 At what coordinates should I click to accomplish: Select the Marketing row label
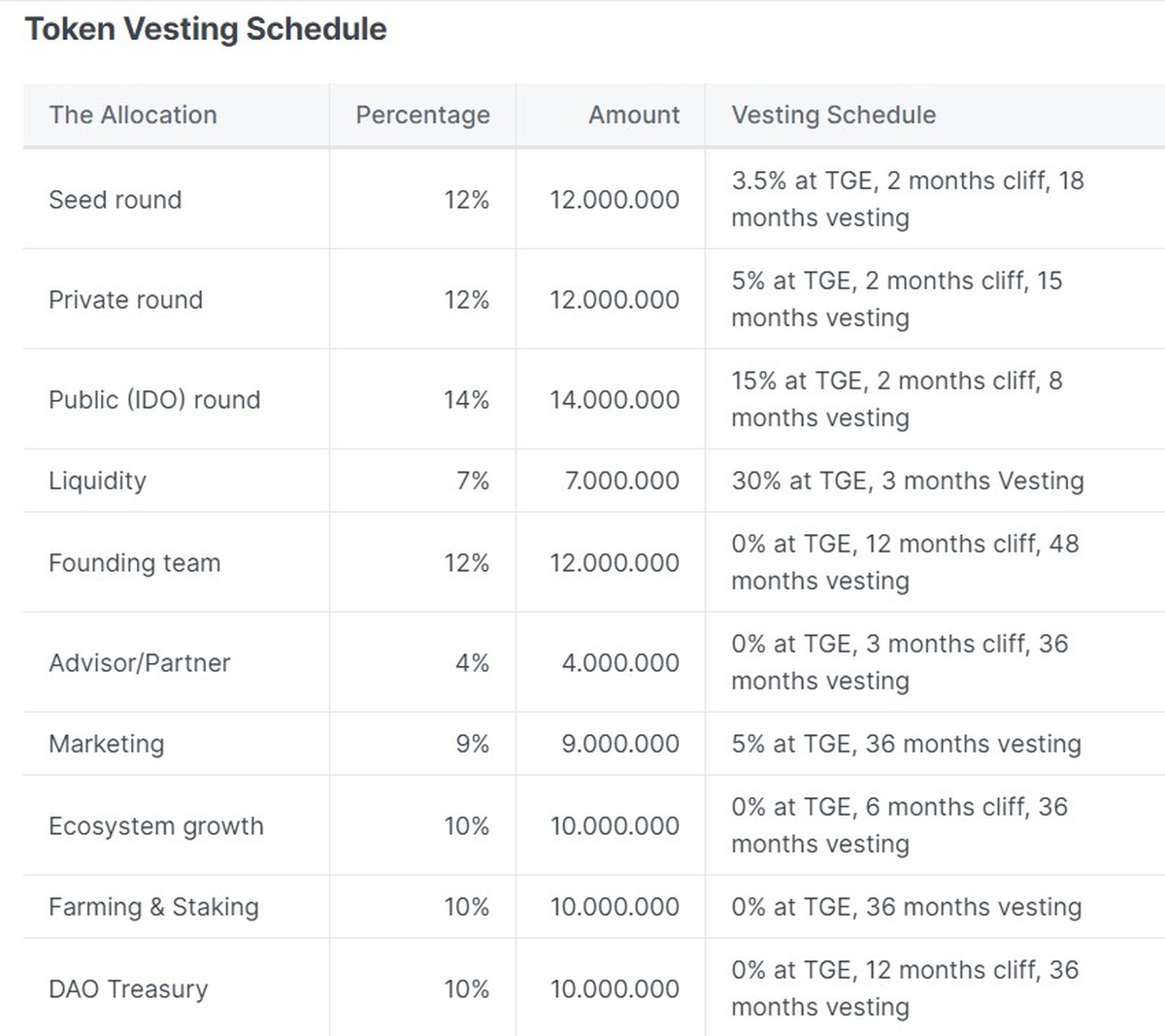point(107,744)
